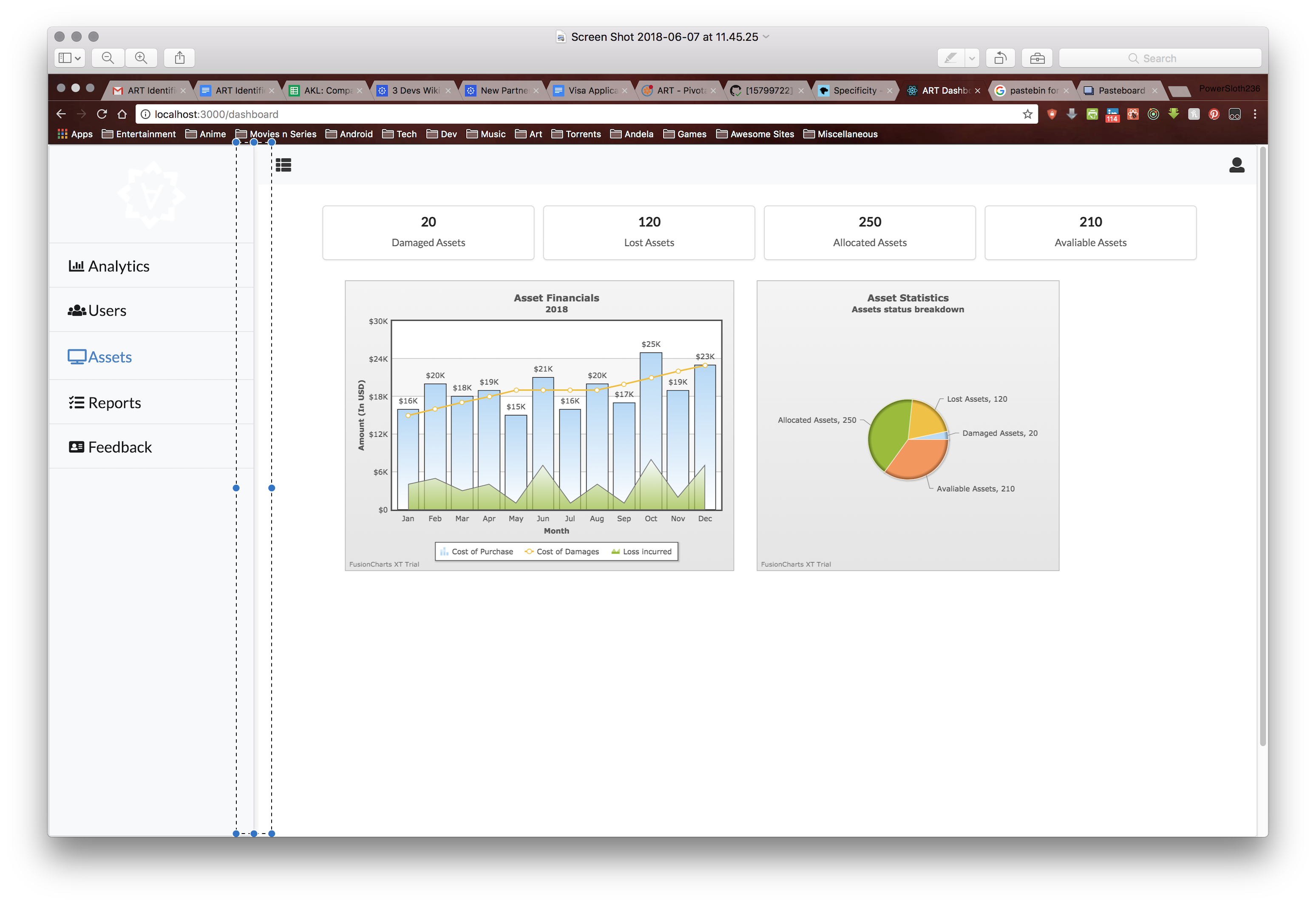The width and height of the screenshot is (1316, 905).
Task: Open the Analytics sidebar link
Action: tap(151, 265)
